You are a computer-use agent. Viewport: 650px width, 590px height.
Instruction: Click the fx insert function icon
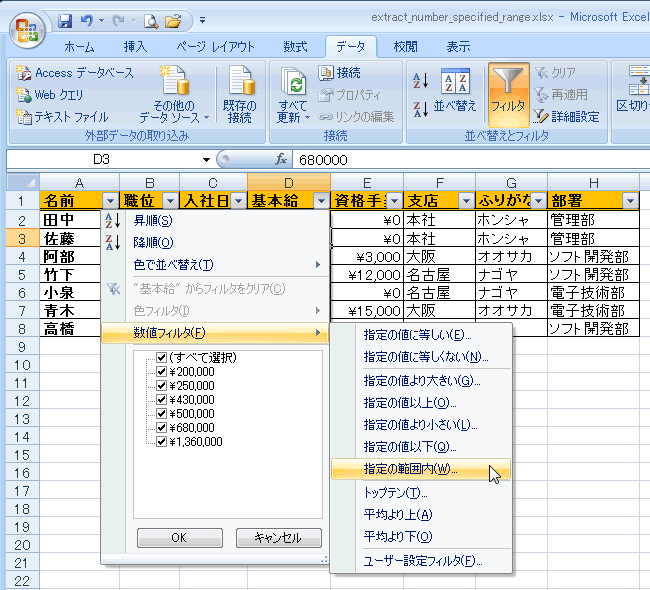pos(281,160)
